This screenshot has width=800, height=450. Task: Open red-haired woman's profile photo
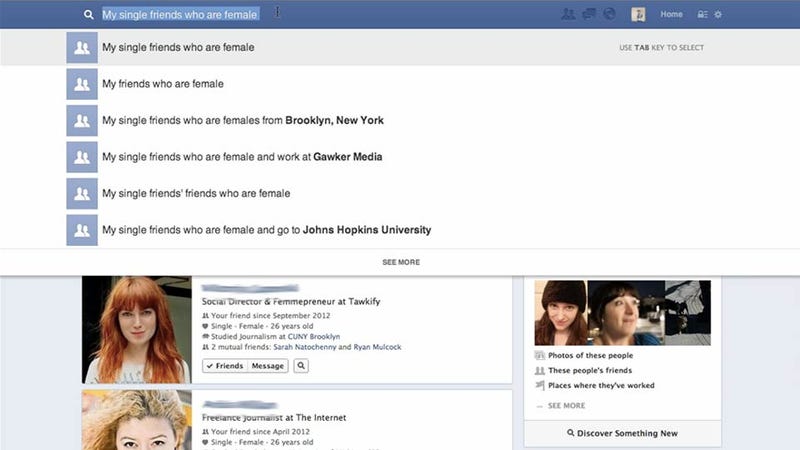click(x=137, y=330)
